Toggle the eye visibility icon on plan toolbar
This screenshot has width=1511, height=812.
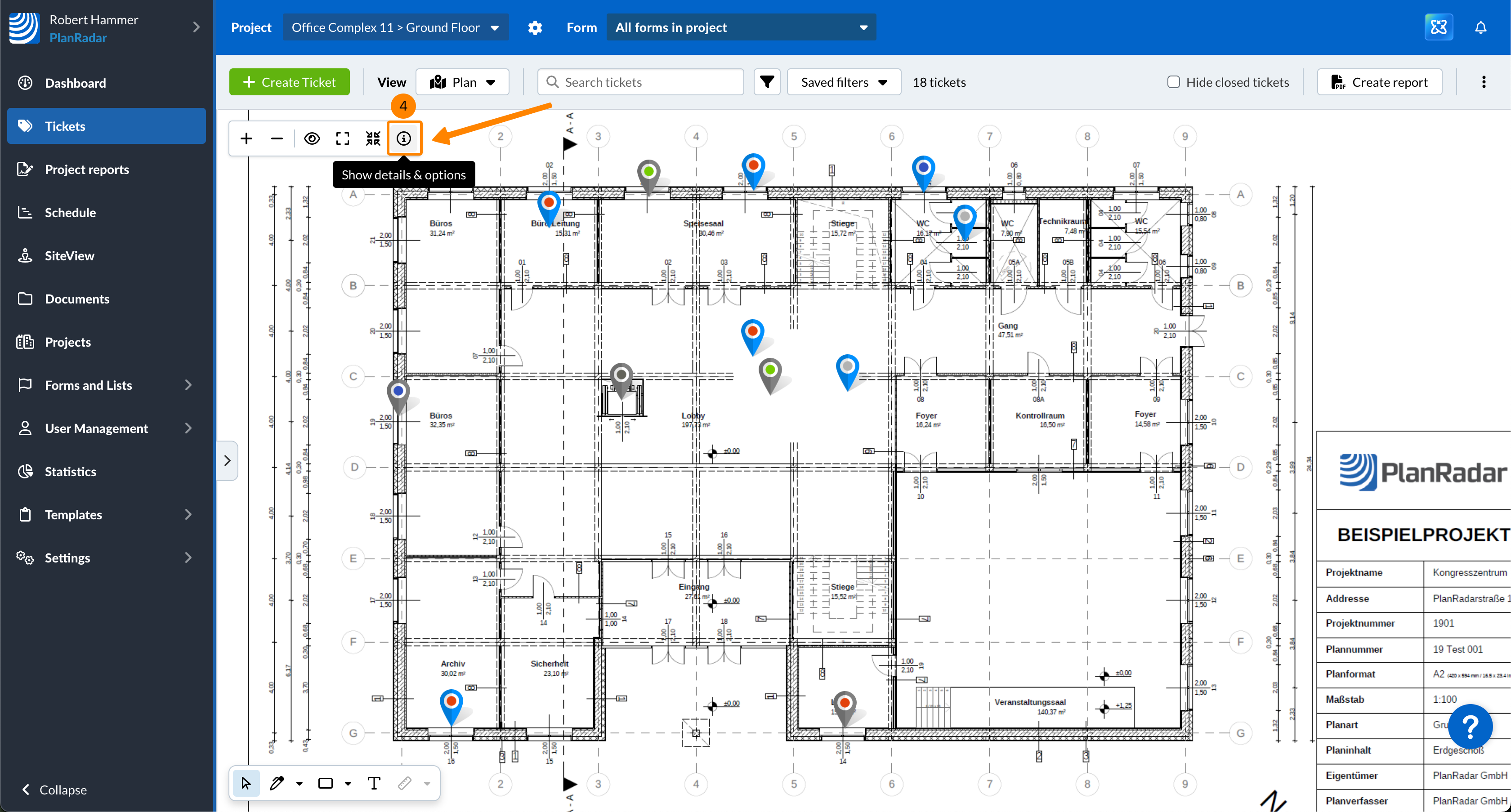[x=312, y=138]
